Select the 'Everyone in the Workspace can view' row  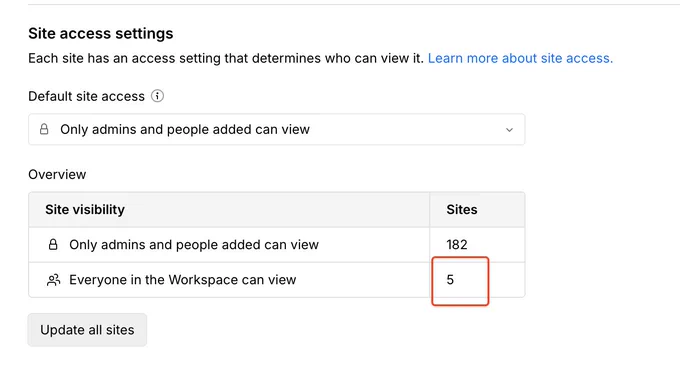point(277,280)
